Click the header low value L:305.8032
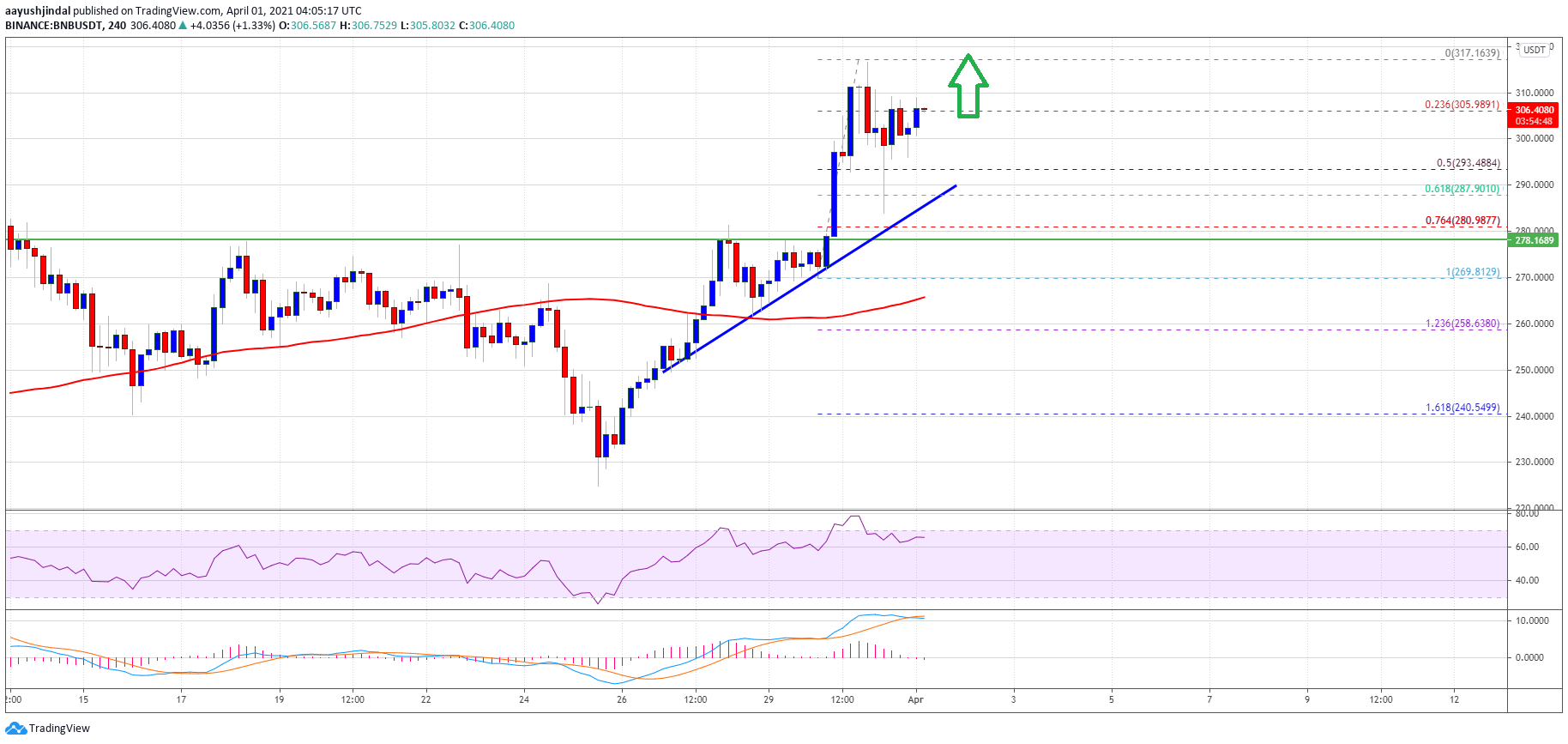 pyautogui.click(x=428, y=26)
